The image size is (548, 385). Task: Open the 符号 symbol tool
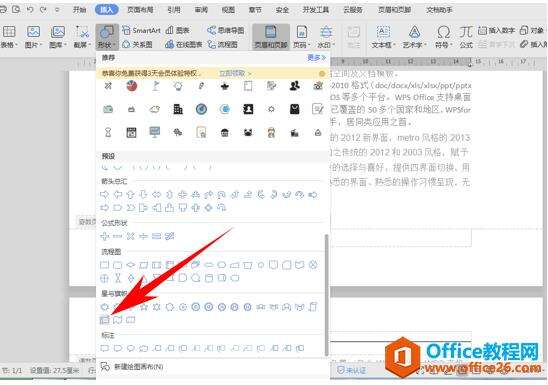(444, 37)
